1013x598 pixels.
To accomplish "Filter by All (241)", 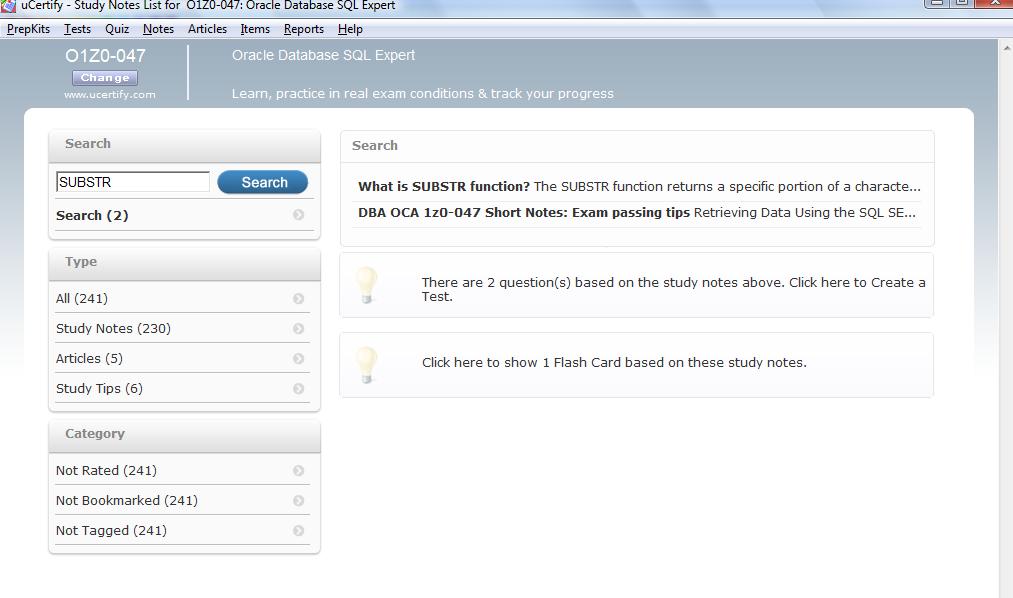I will coord(182,298).
